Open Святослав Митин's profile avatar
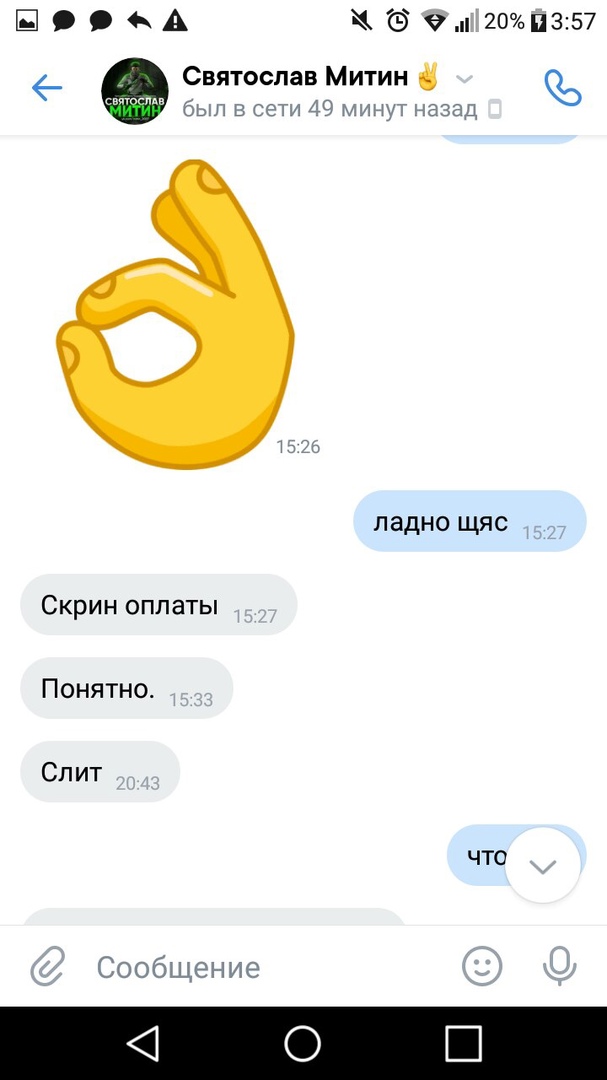This screenshot has width=607, height=1080. click(135, 91)
